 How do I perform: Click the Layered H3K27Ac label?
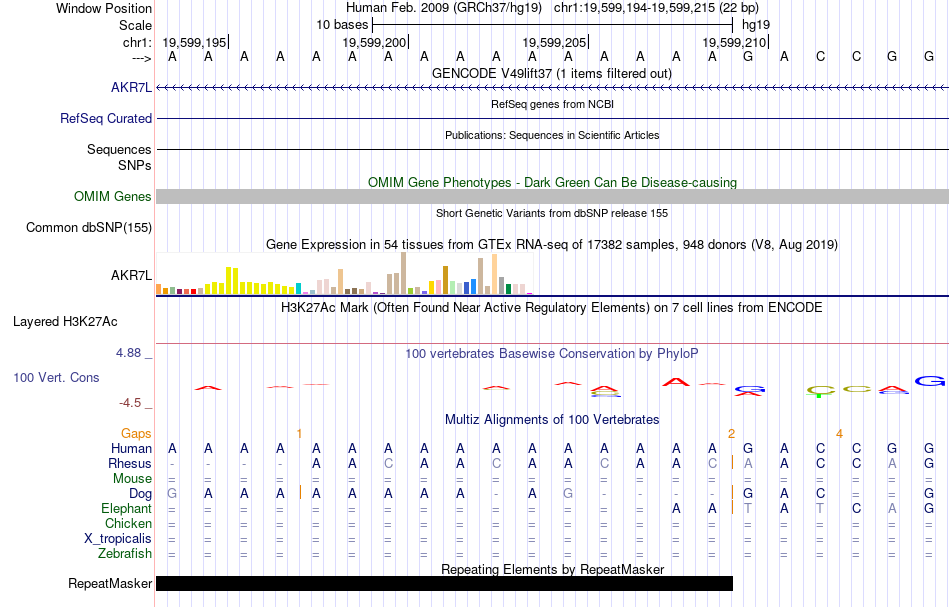pyautogui.click(x=65, y=321)
